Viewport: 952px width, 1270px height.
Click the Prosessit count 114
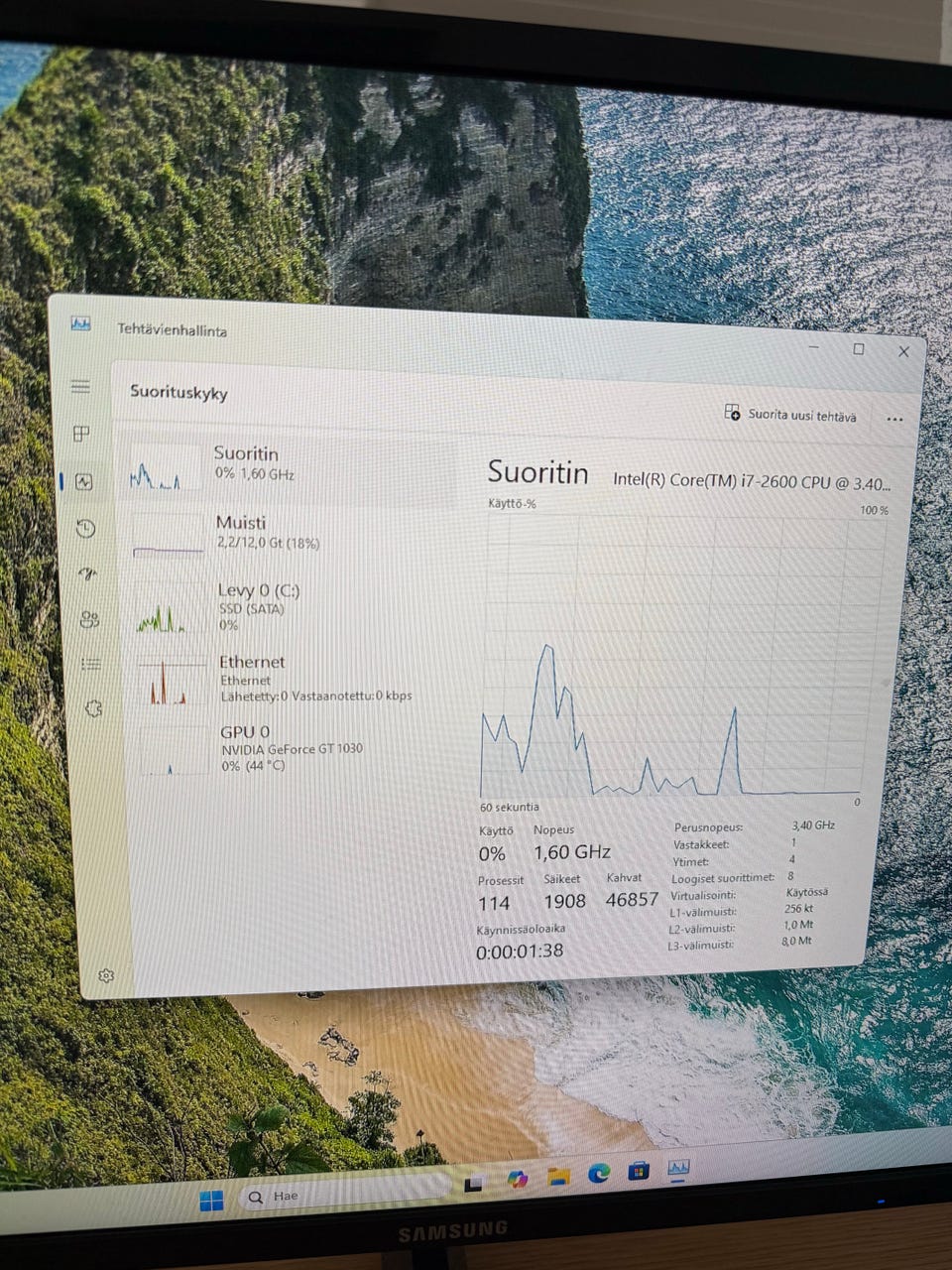point(494,902)
